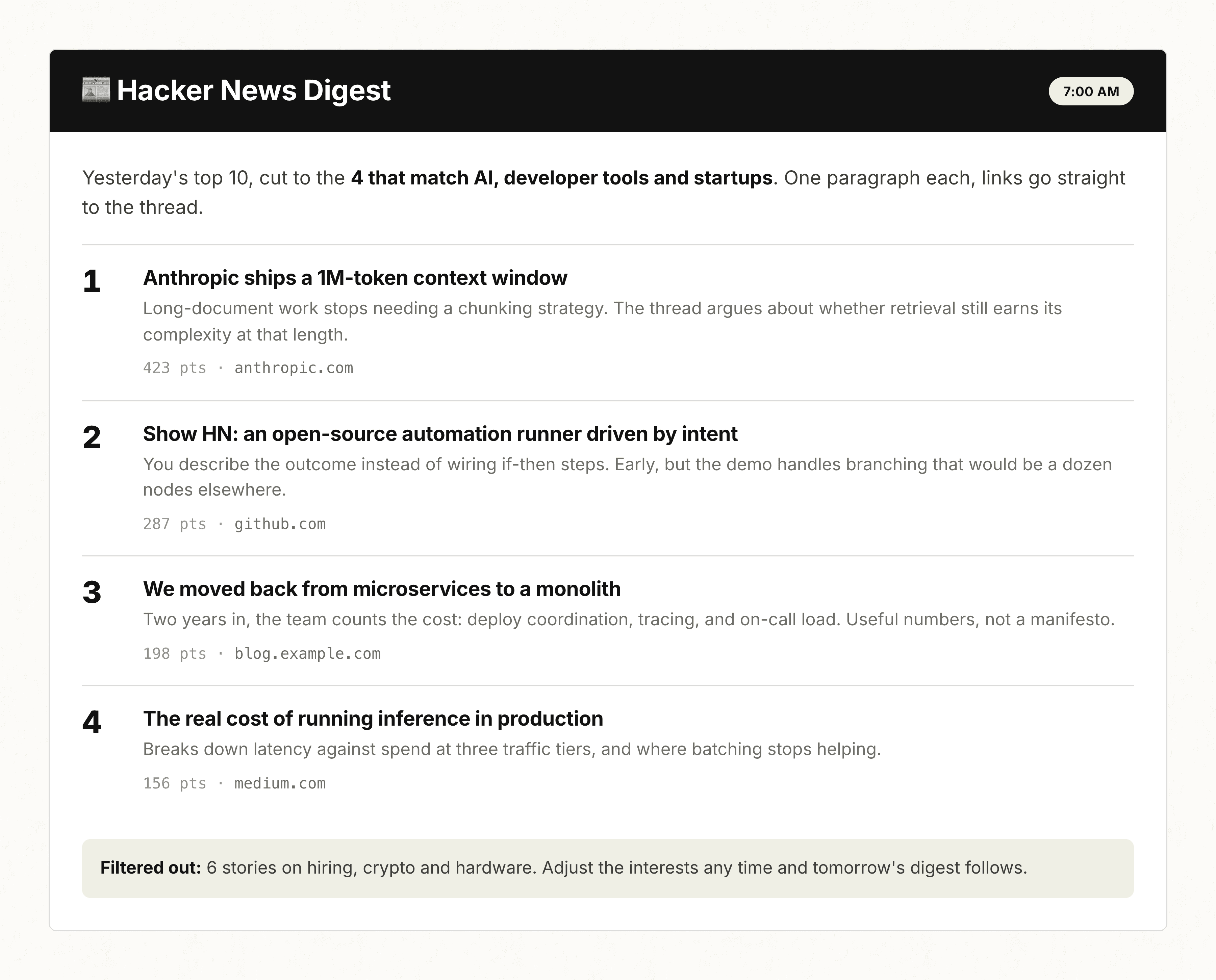Image resolution: width=1216 pixels, height=980 pixels.
Task: Click the anthropic.com source domain
Action: (294, 368)
